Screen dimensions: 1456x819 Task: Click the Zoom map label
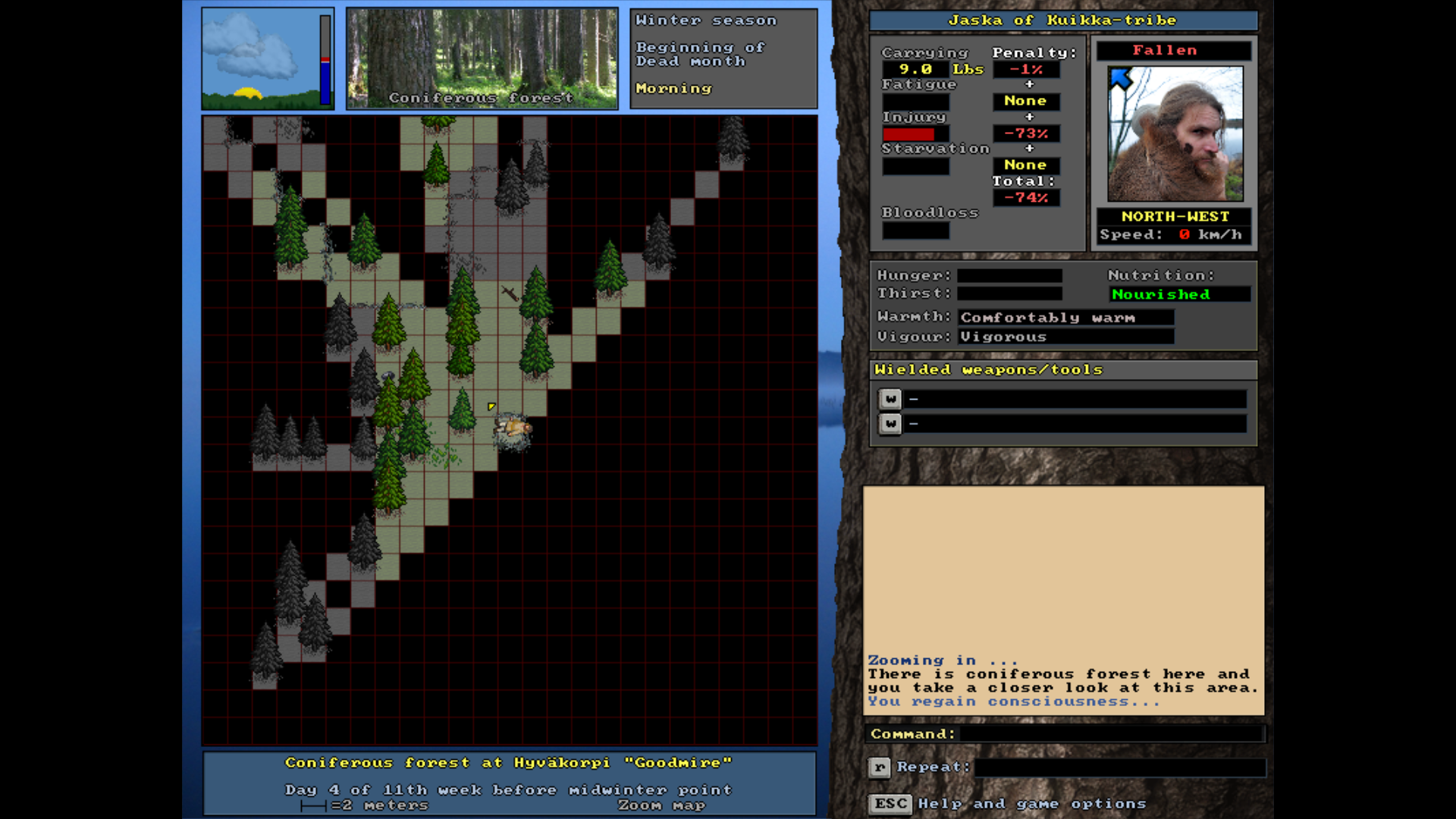661,805
